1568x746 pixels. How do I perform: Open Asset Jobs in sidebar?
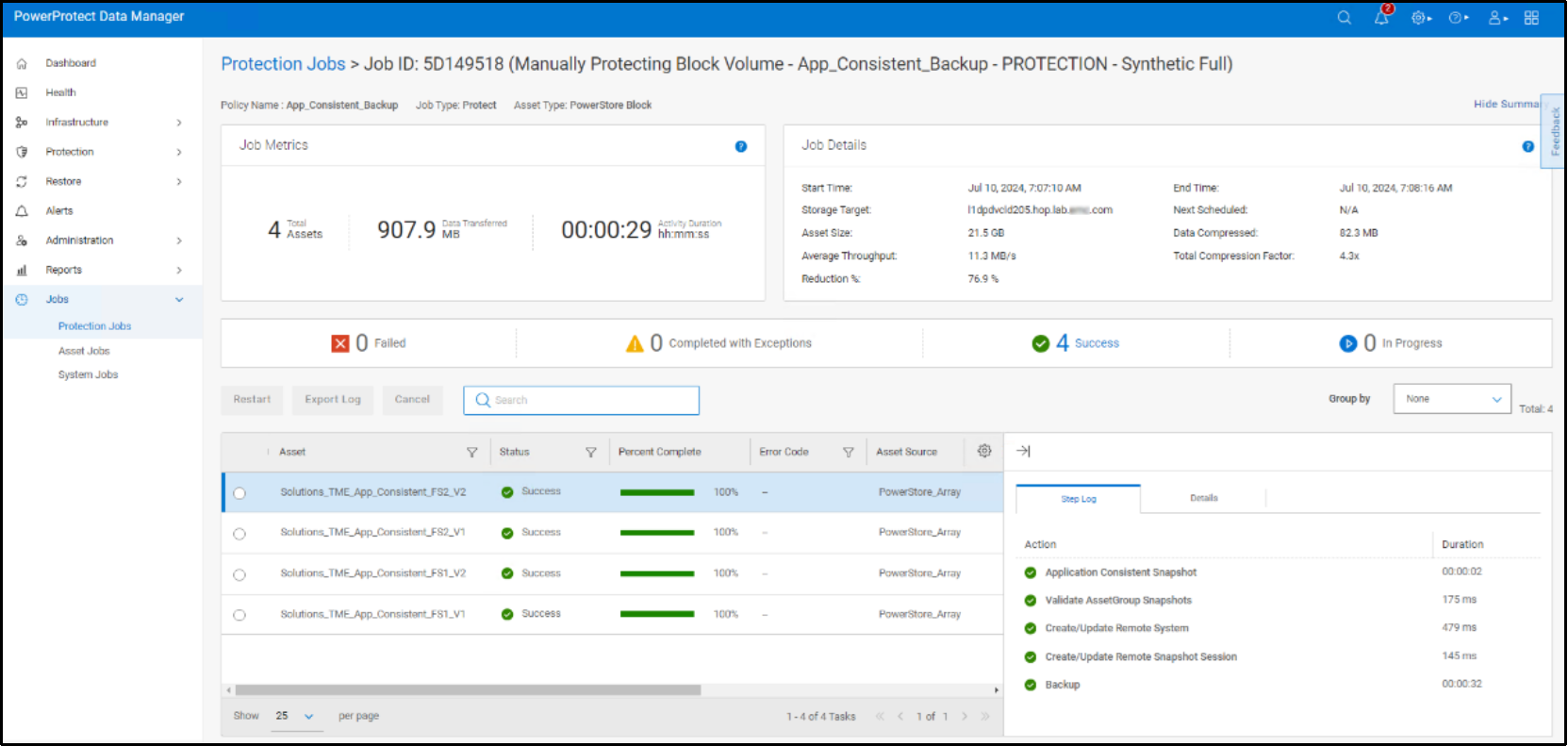(x=84, y=351)
